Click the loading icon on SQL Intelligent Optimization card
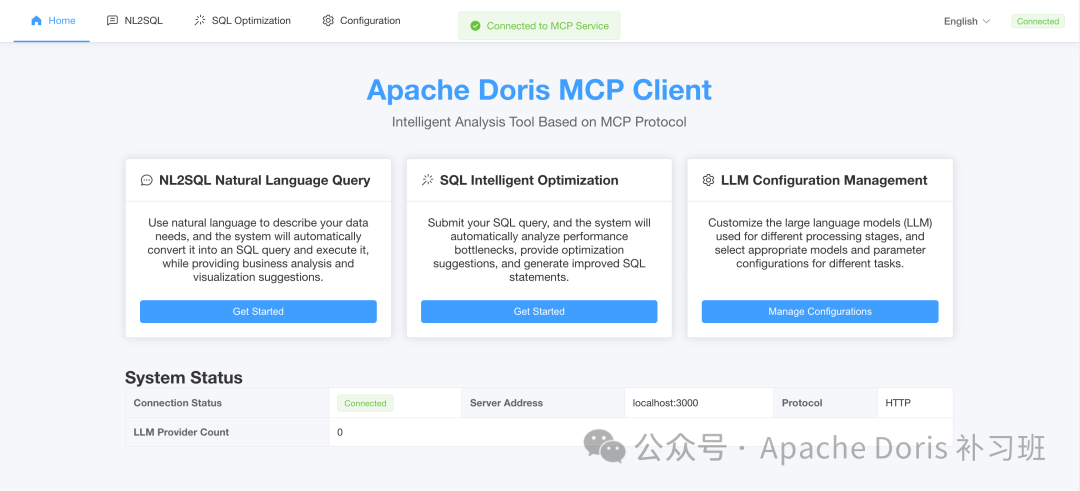This screenshot has width=1080, height=491. pyautogui.click(x=427, y=180)
